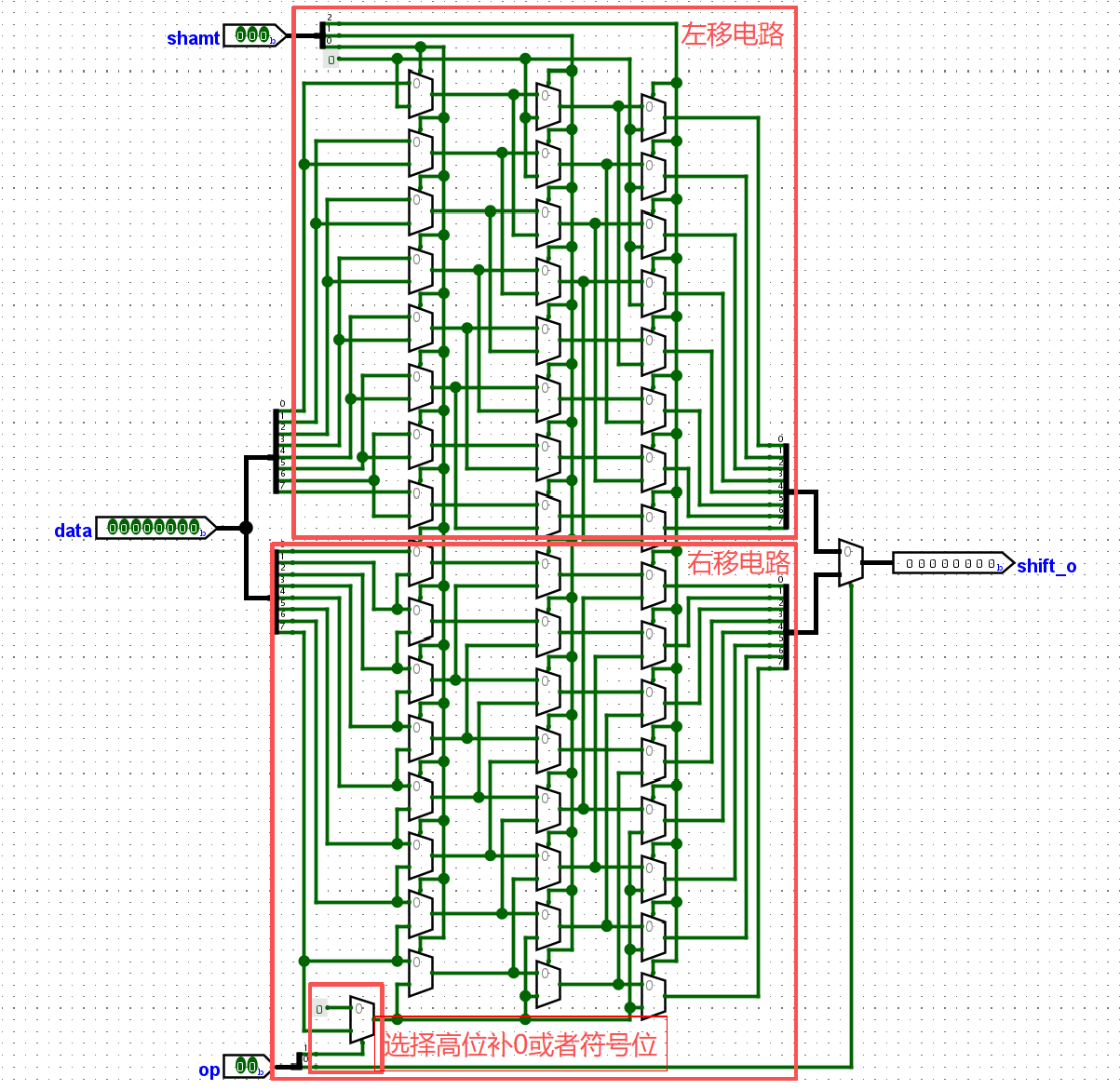The height and width of the screenshot is (1090, 1120).
Task: Select the final output multiplexer before shift_o
Action: tap(850, 562)
